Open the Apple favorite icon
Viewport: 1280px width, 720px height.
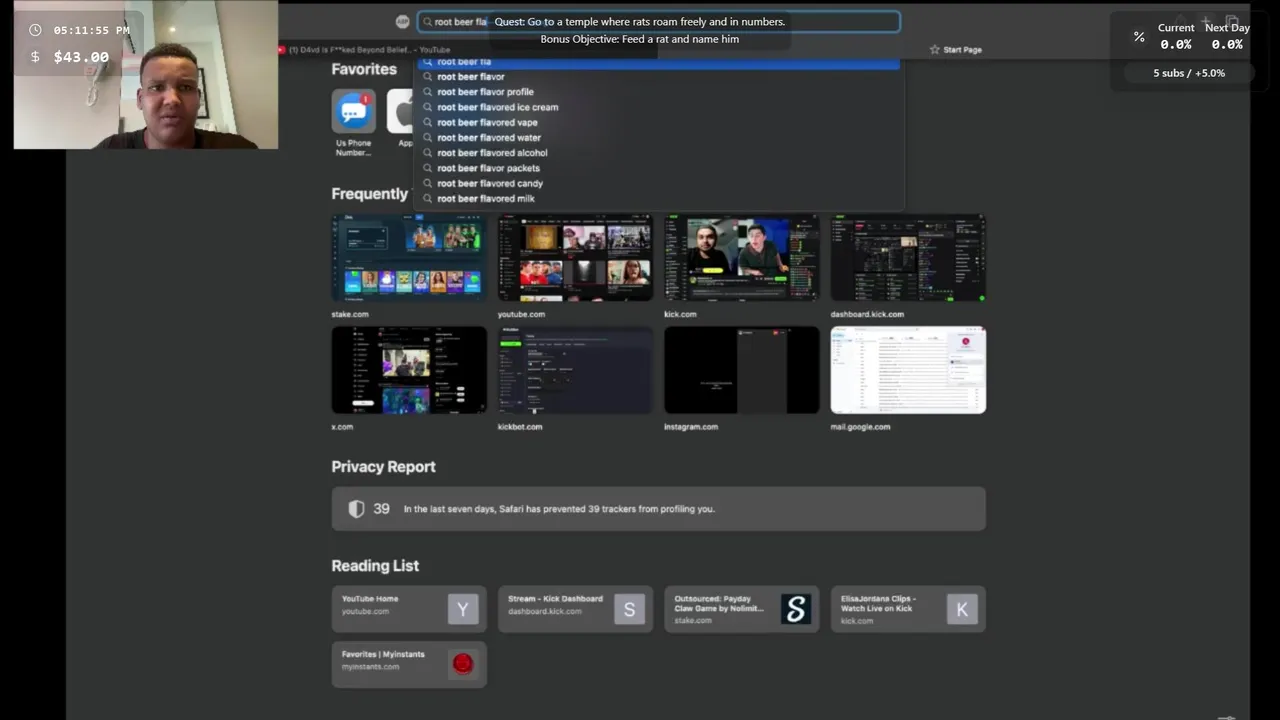click(401, 111)
